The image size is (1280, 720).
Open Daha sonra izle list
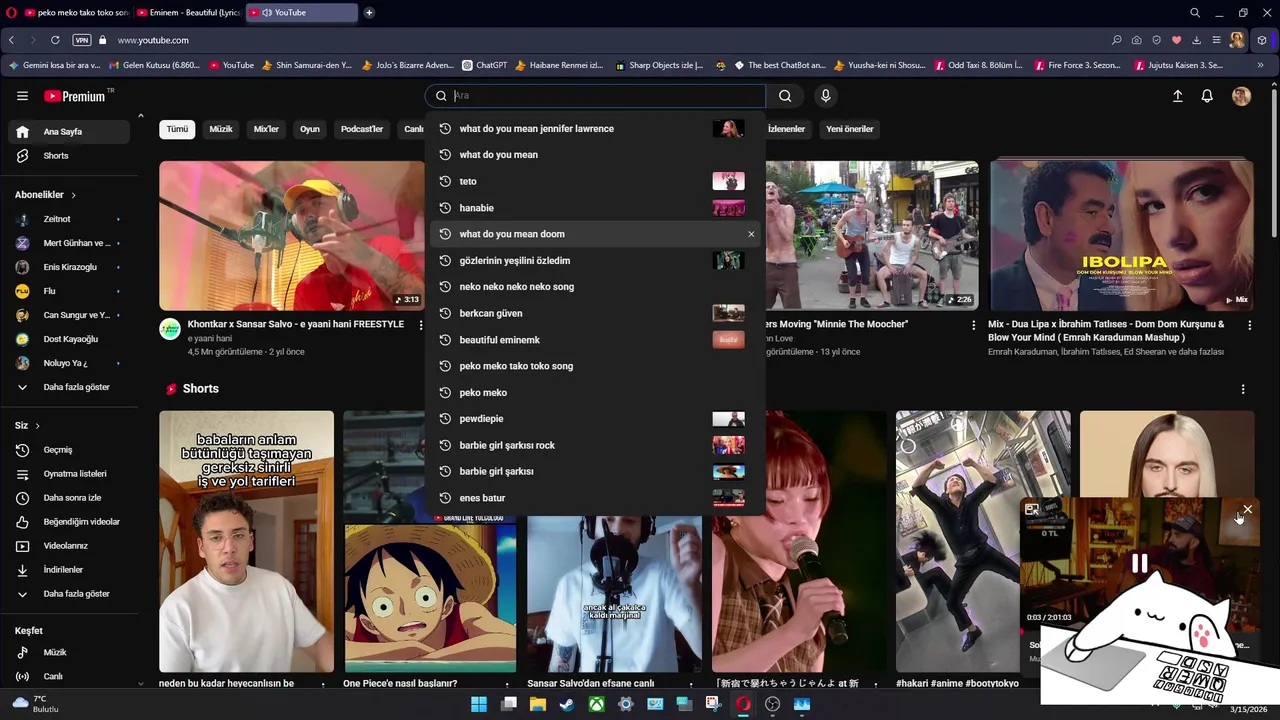point(69,498)
